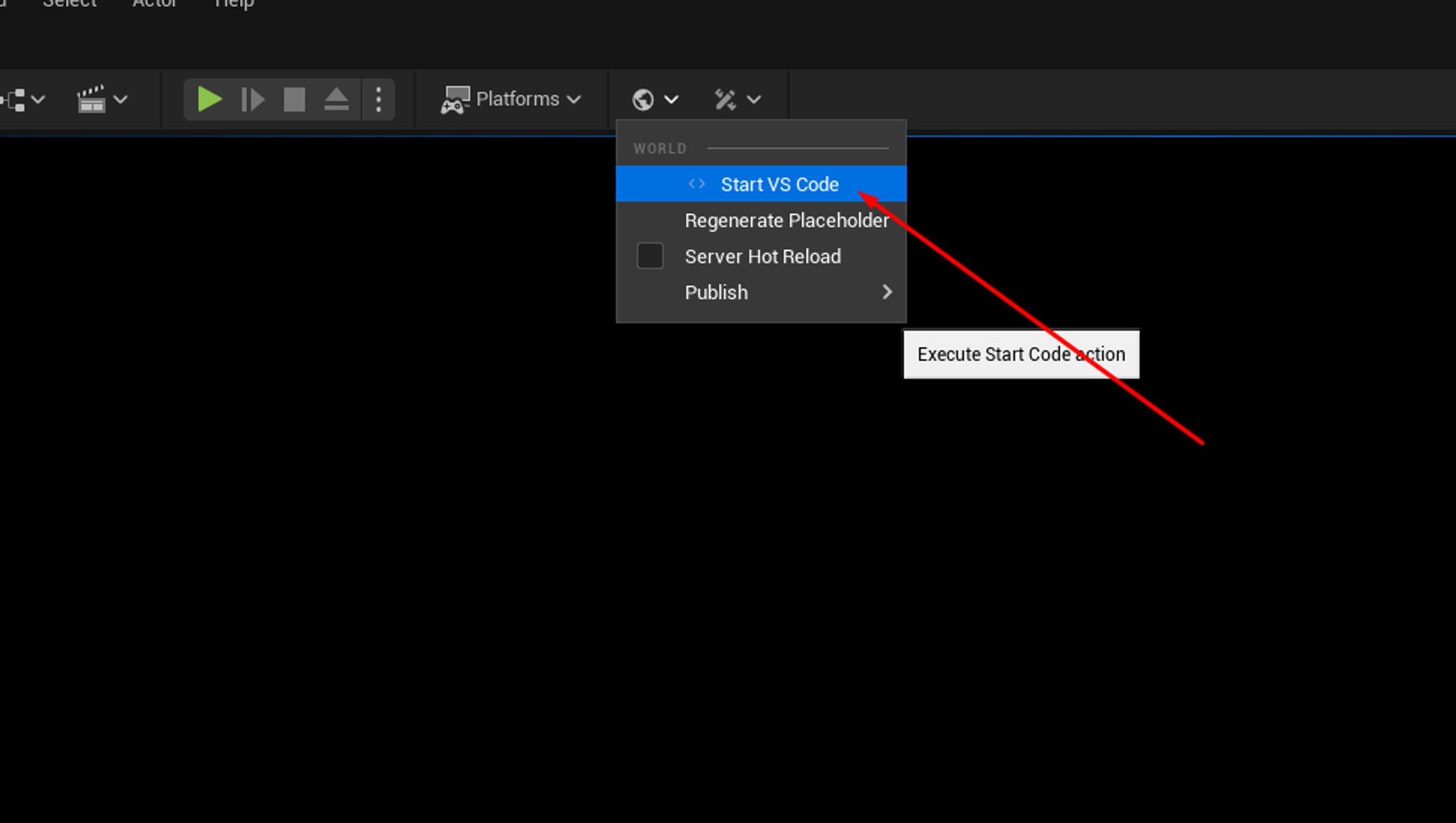Select the globe World icon
The height and width of the screenshot is (823, 1456).
pyautogui.click(x=644, y=98)
